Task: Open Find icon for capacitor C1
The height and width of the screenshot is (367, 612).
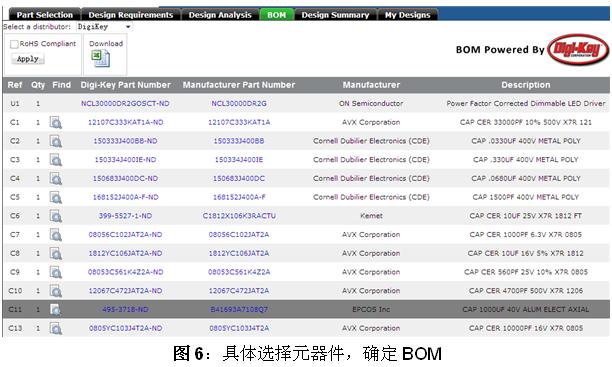Action: coord(56,123)
